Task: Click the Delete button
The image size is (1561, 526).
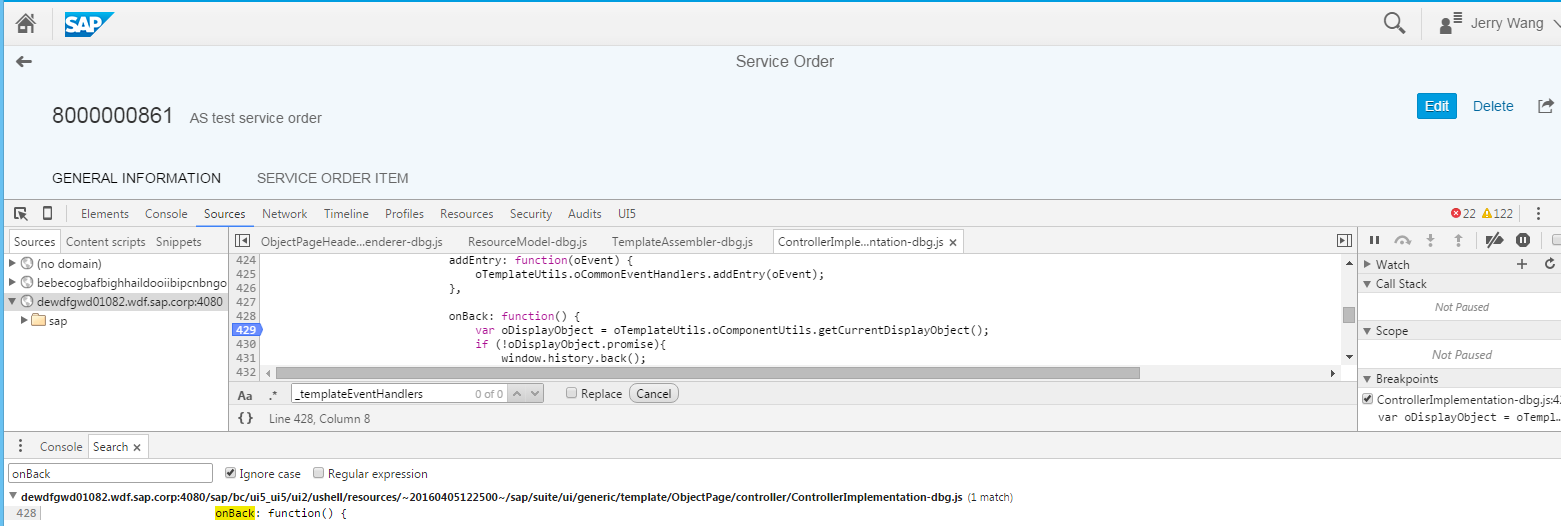Action: pyautogui.click(x=1493, y=106)
